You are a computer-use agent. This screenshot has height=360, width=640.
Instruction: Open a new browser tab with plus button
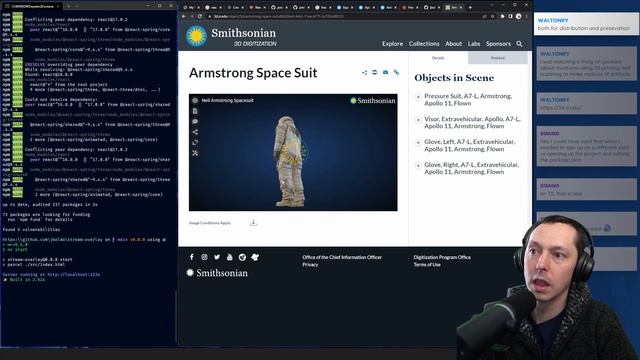click(x=470, y=7)
